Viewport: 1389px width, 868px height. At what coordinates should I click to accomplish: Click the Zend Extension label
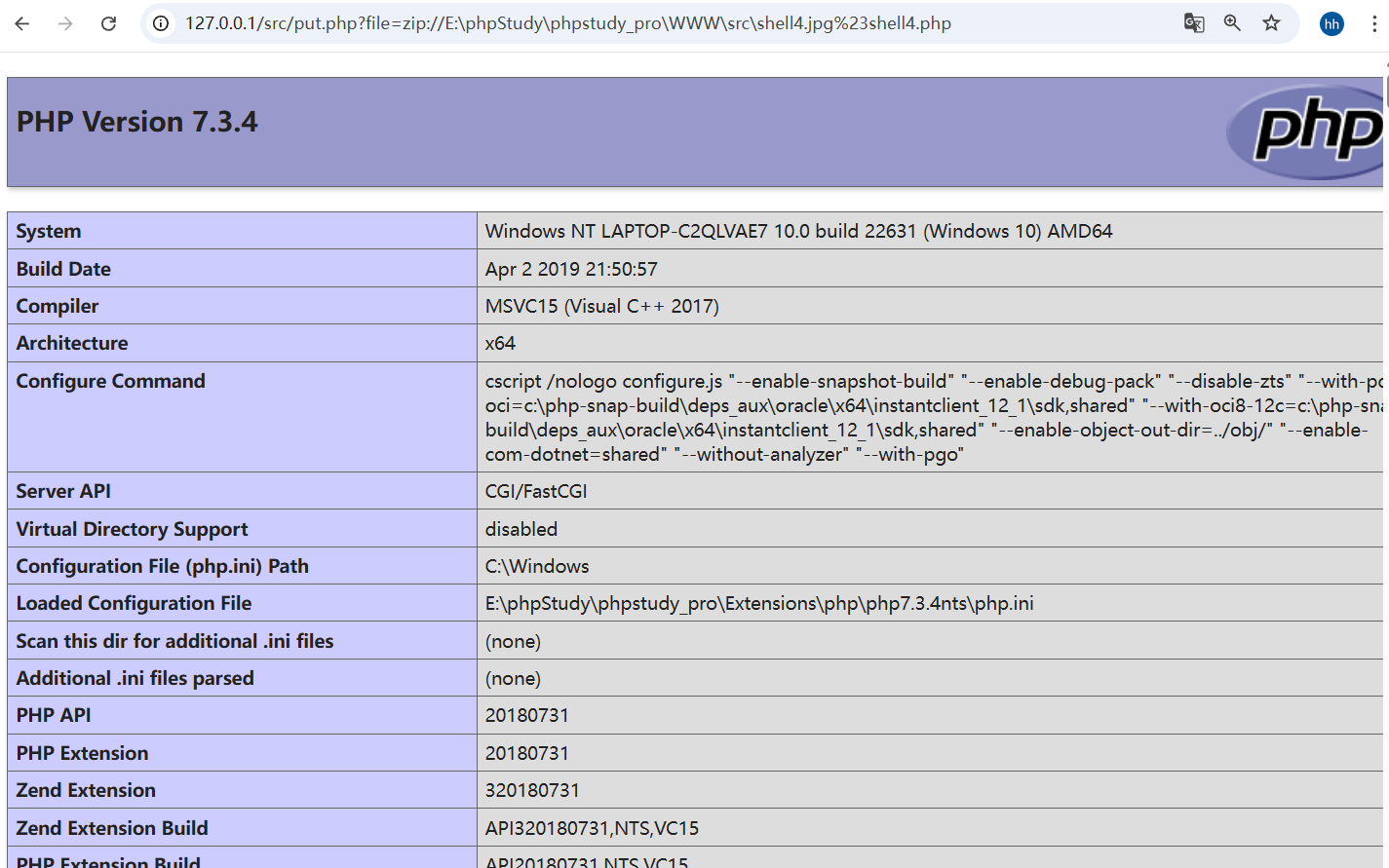tap(86, 790)
